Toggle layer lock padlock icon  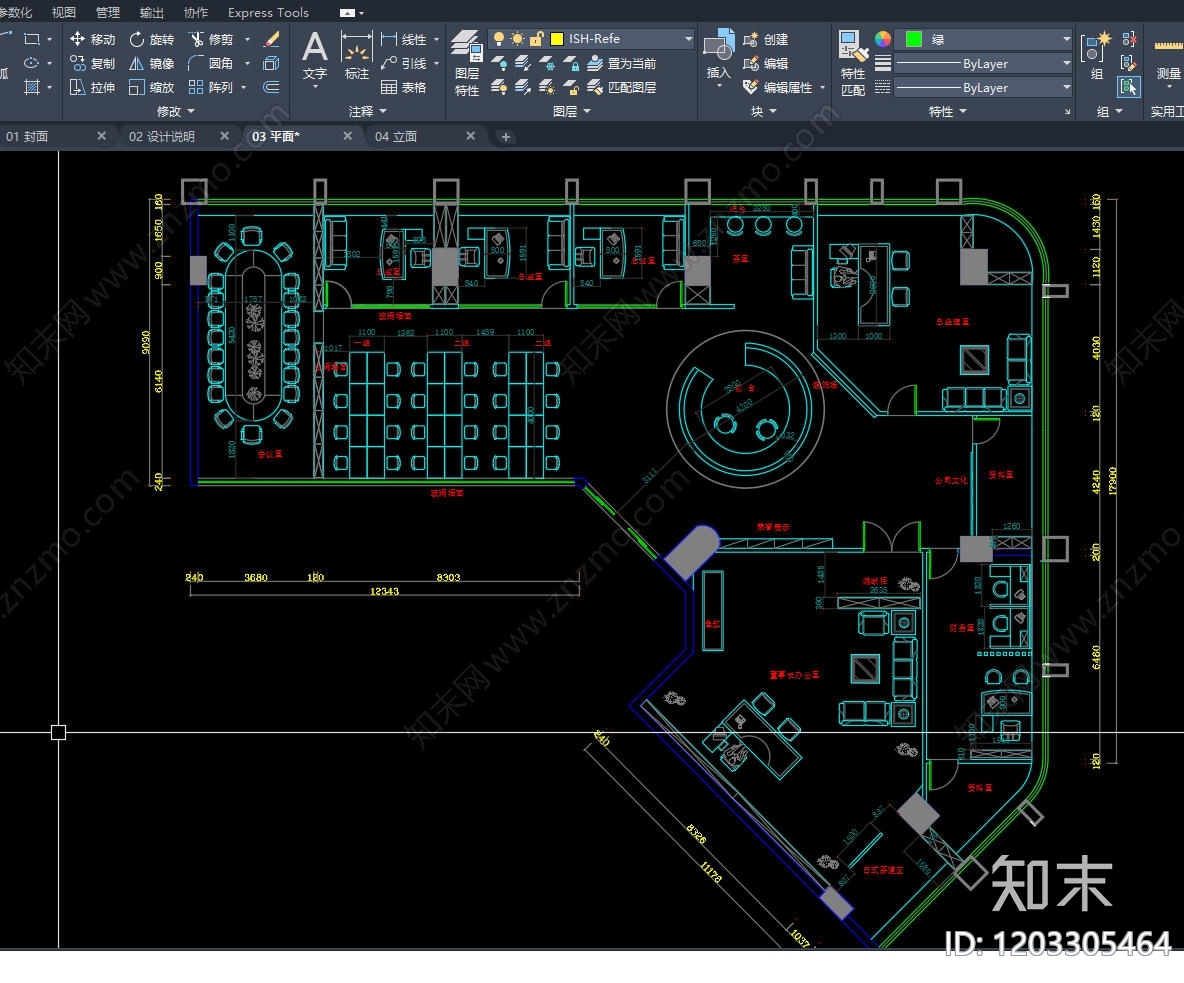click(536, 39)
